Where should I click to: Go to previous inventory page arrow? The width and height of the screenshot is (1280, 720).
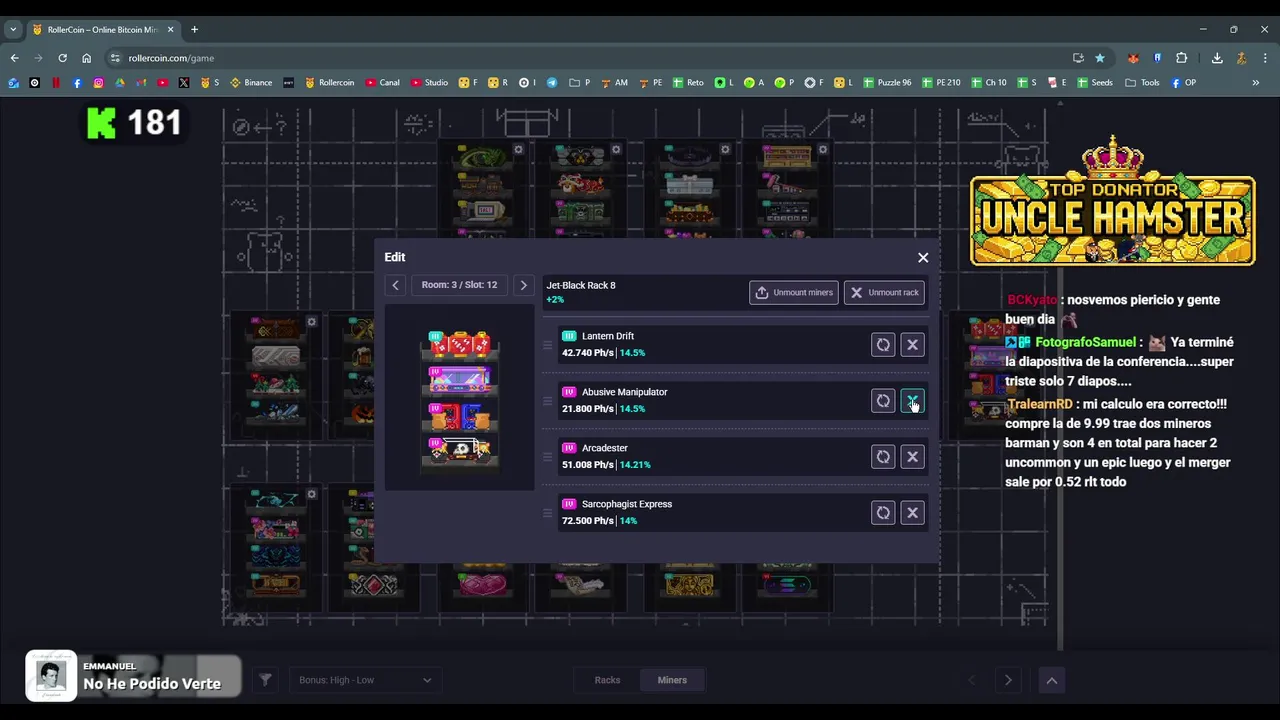(971, 680)
